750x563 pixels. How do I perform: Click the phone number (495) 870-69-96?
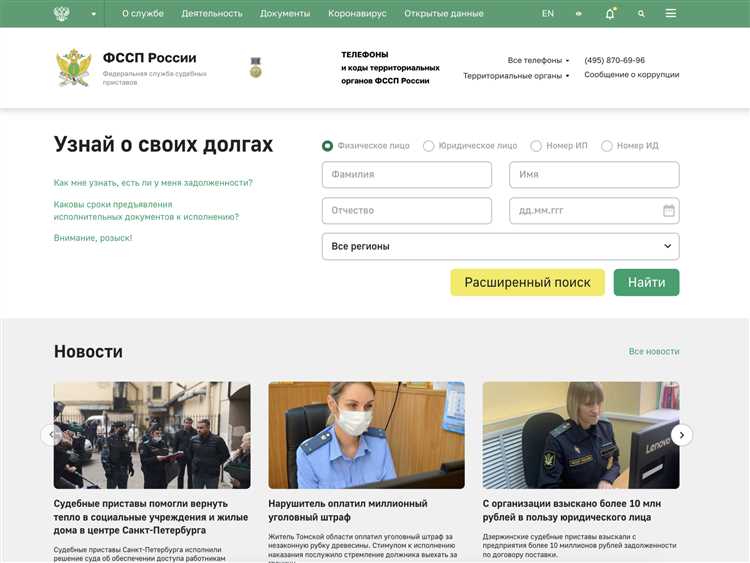coord(615,60)
